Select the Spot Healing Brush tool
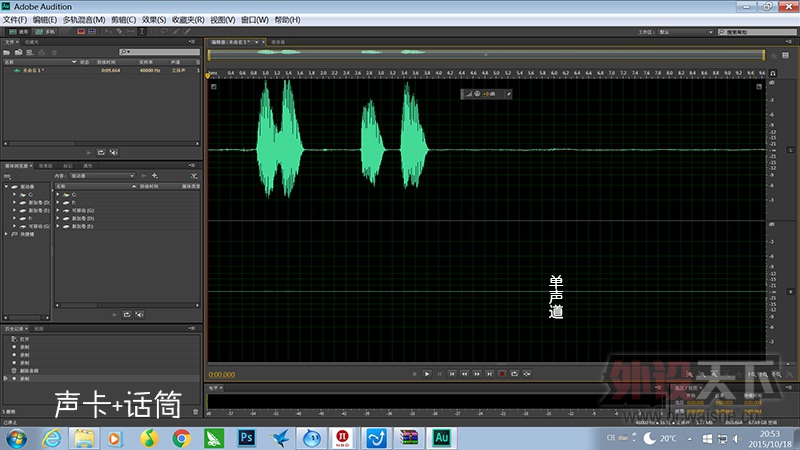This screenshot has height=450, width=800. coord(187,32)
